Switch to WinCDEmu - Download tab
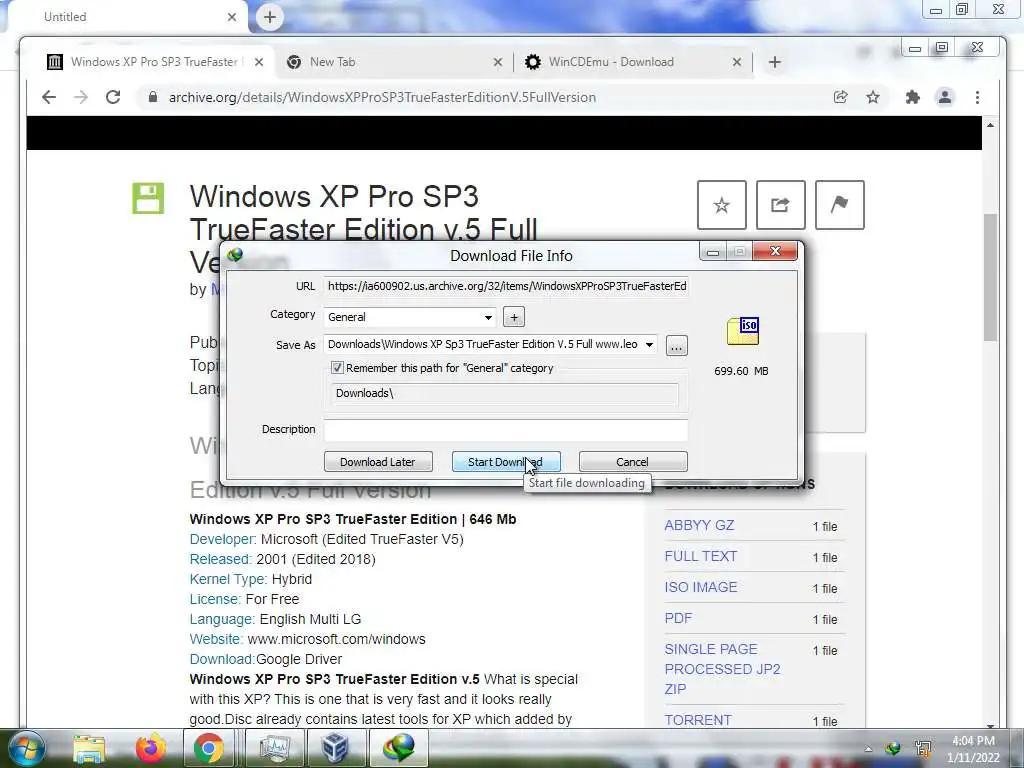1024x768 pixels. (x=631, y=62)
